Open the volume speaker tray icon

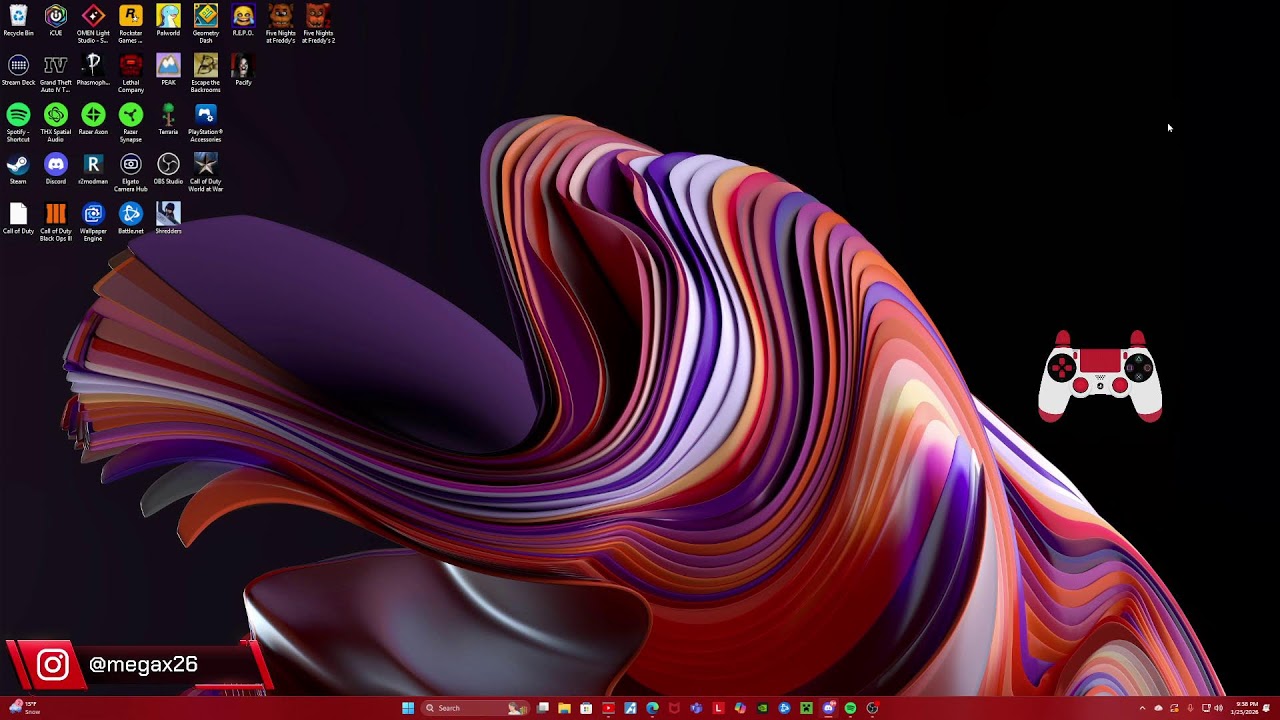[x=1218, y=708]
